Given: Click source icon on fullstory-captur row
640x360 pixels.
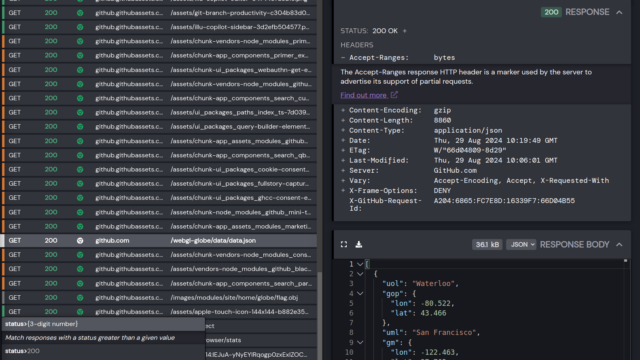Looking at the screenshot, I should point(80,184).
